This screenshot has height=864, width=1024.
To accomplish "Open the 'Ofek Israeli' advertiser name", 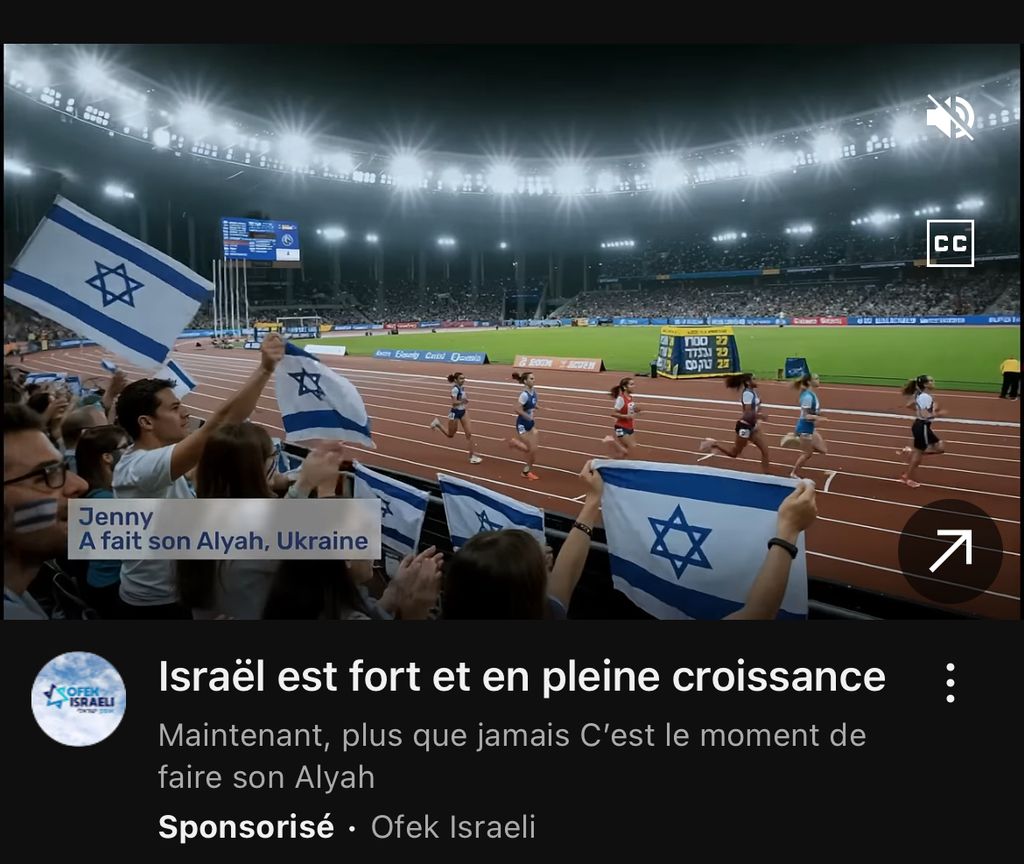I will (x=453, y=827).
